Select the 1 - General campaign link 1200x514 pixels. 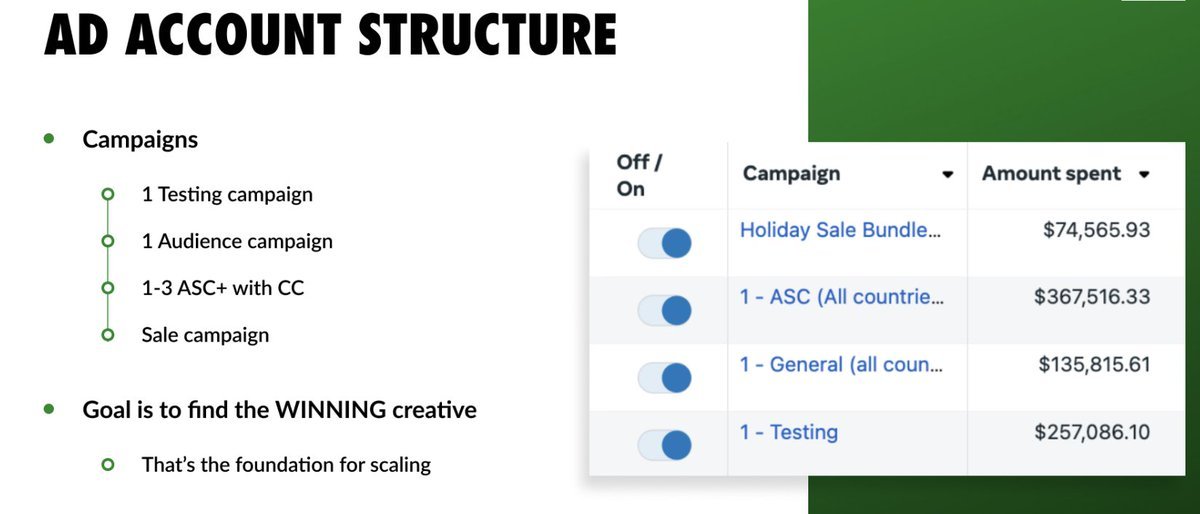(839, 364)
